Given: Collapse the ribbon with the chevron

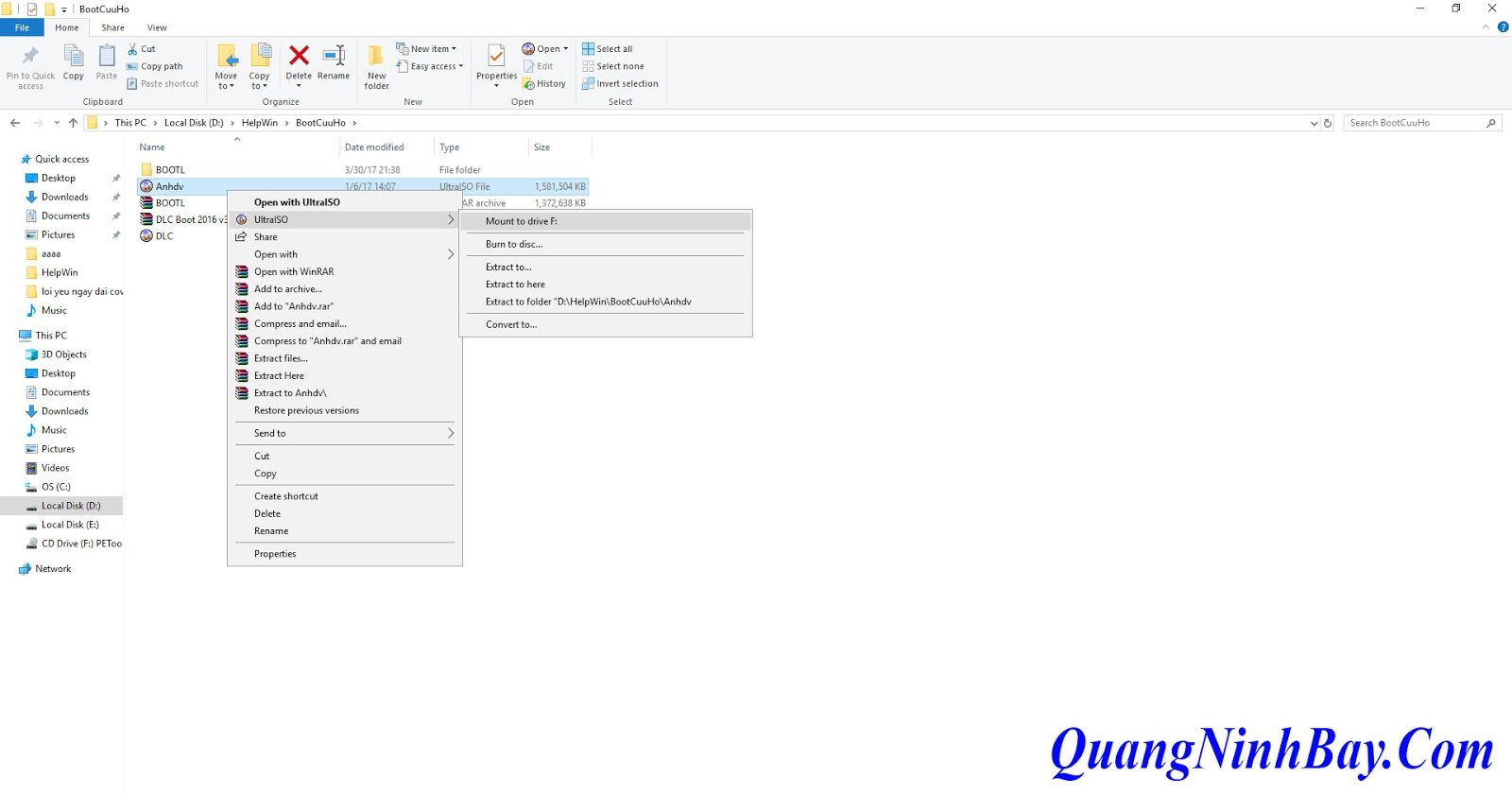Looking at the screenshot, I should pos(1486,27).
